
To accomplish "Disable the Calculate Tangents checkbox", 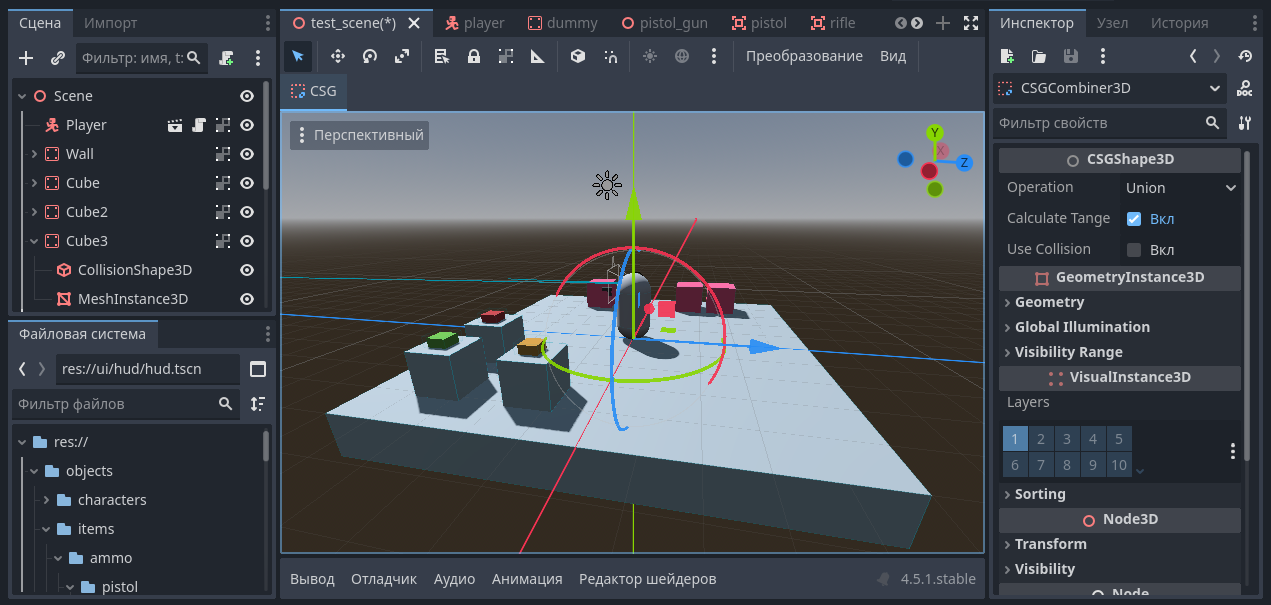I will tap(1134, 219).
